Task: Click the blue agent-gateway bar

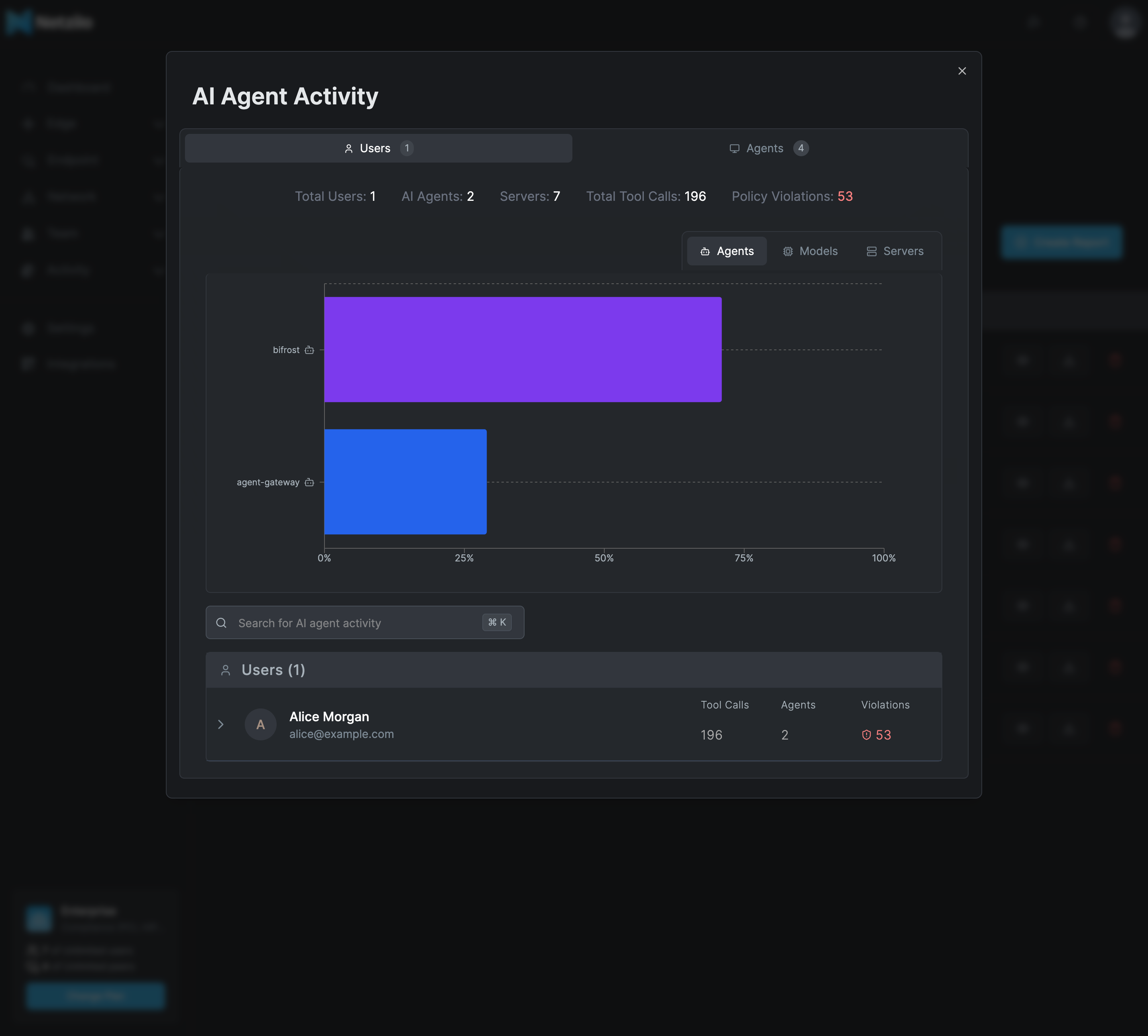Action: 405,482
